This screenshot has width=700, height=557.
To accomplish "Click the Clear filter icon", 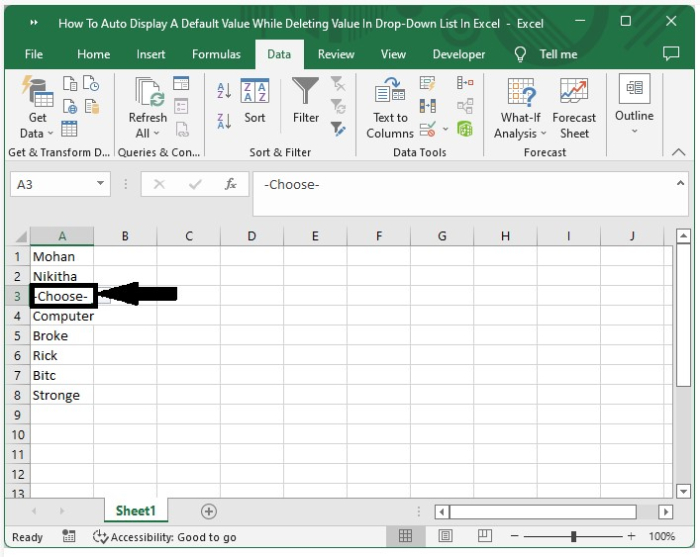I will coord(338,83).
